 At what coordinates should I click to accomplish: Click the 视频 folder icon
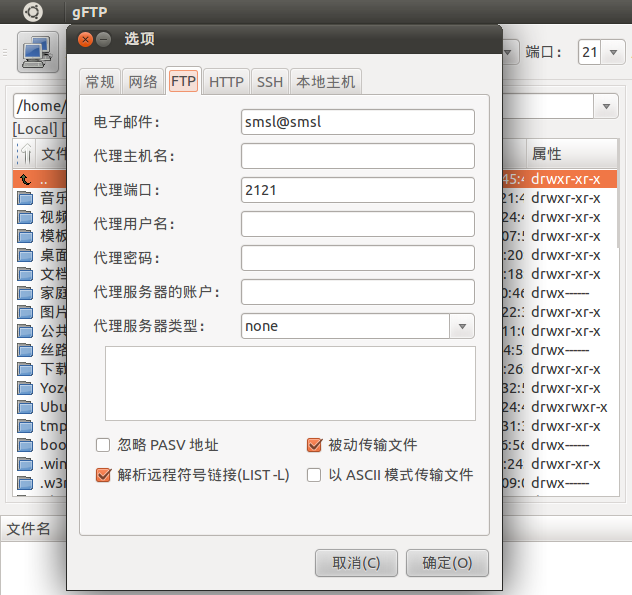pyautogui.click(x=25, y=217)
